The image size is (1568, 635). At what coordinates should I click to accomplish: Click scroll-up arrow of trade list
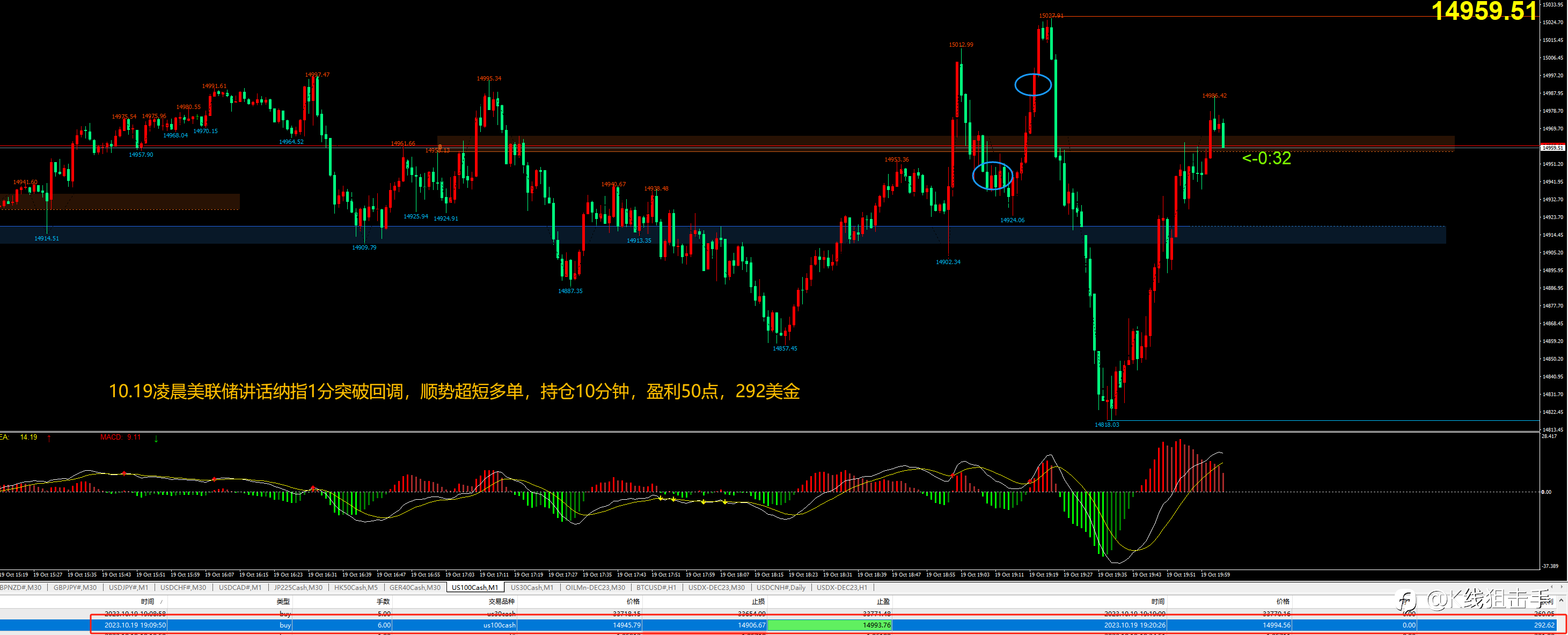[x=1563, y=601]
